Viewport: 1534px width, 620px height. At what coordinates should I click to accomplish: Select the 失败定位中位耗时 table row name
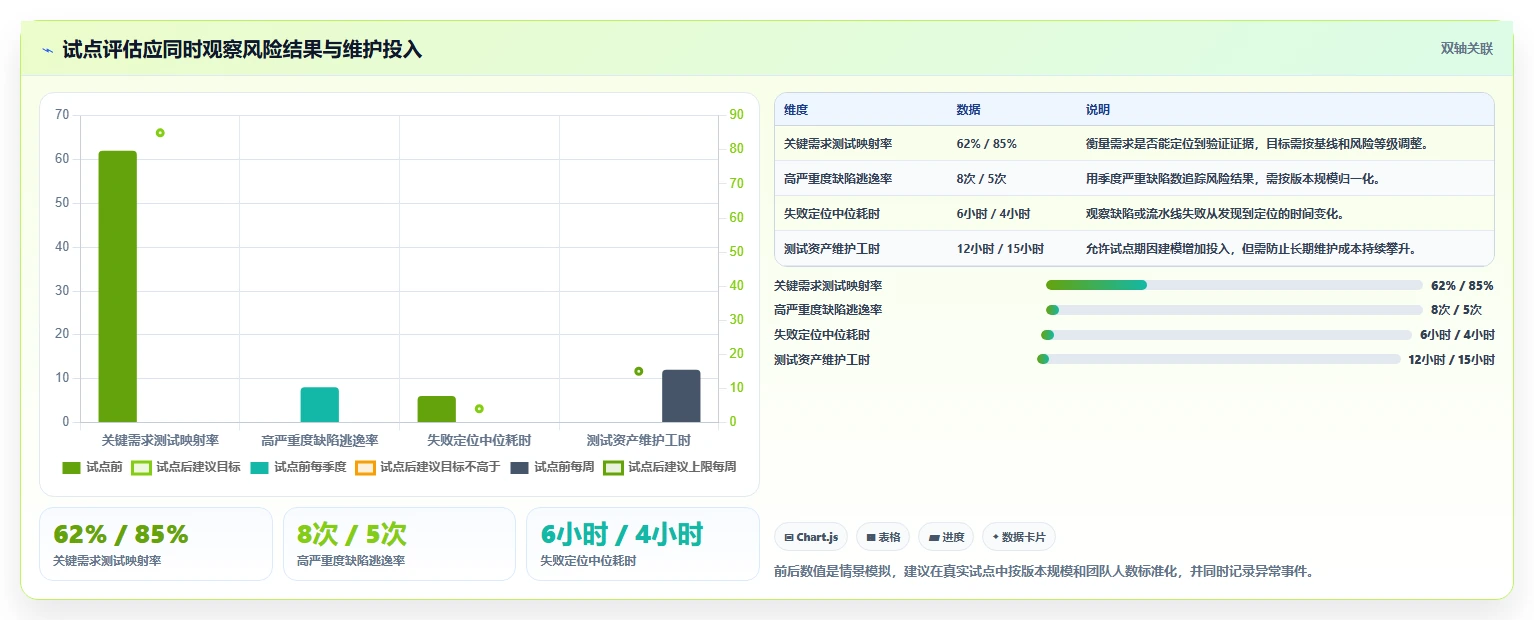point(832,214)
